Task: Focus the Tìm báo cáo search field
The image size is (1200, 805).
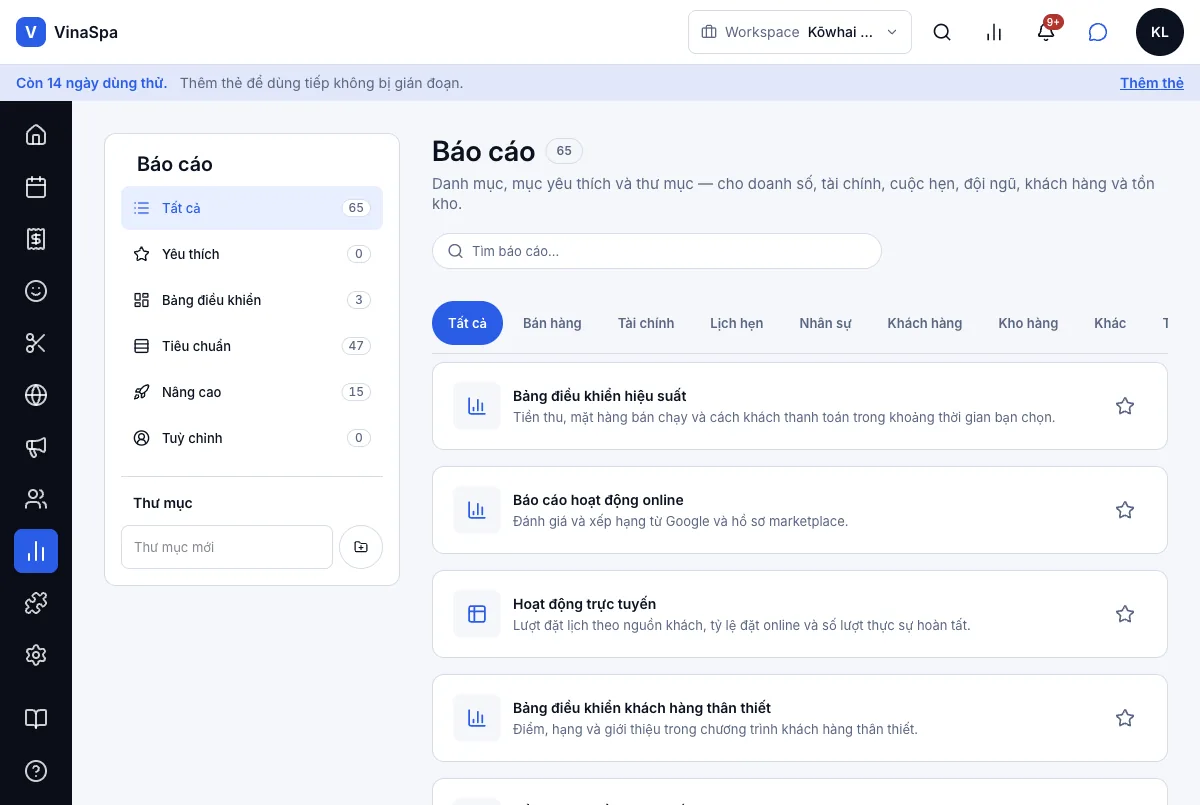Action: click(657, 251)
